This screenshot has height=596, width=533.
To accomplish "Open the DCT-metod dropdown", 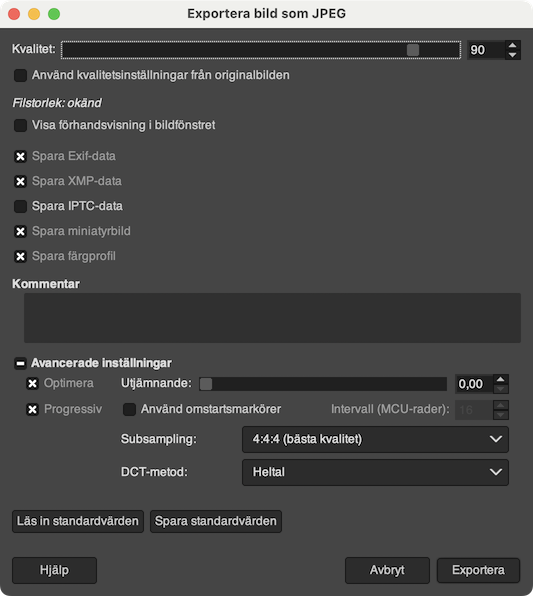I will pos(375,472).
